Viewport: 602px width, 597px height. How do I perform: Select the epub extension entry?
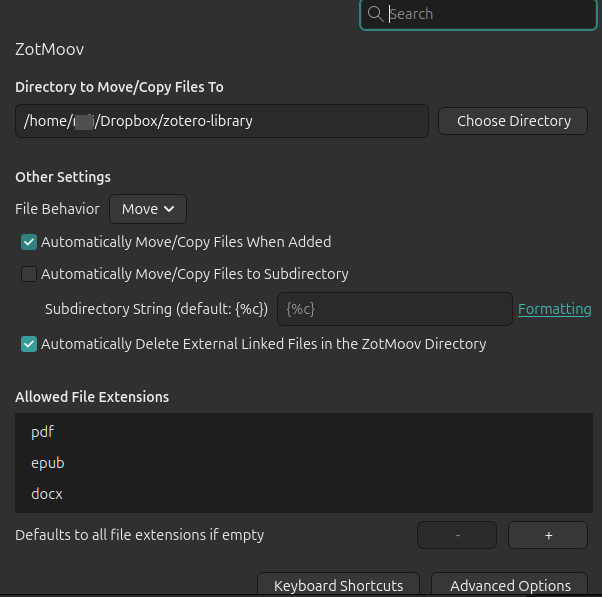point(47,463)
